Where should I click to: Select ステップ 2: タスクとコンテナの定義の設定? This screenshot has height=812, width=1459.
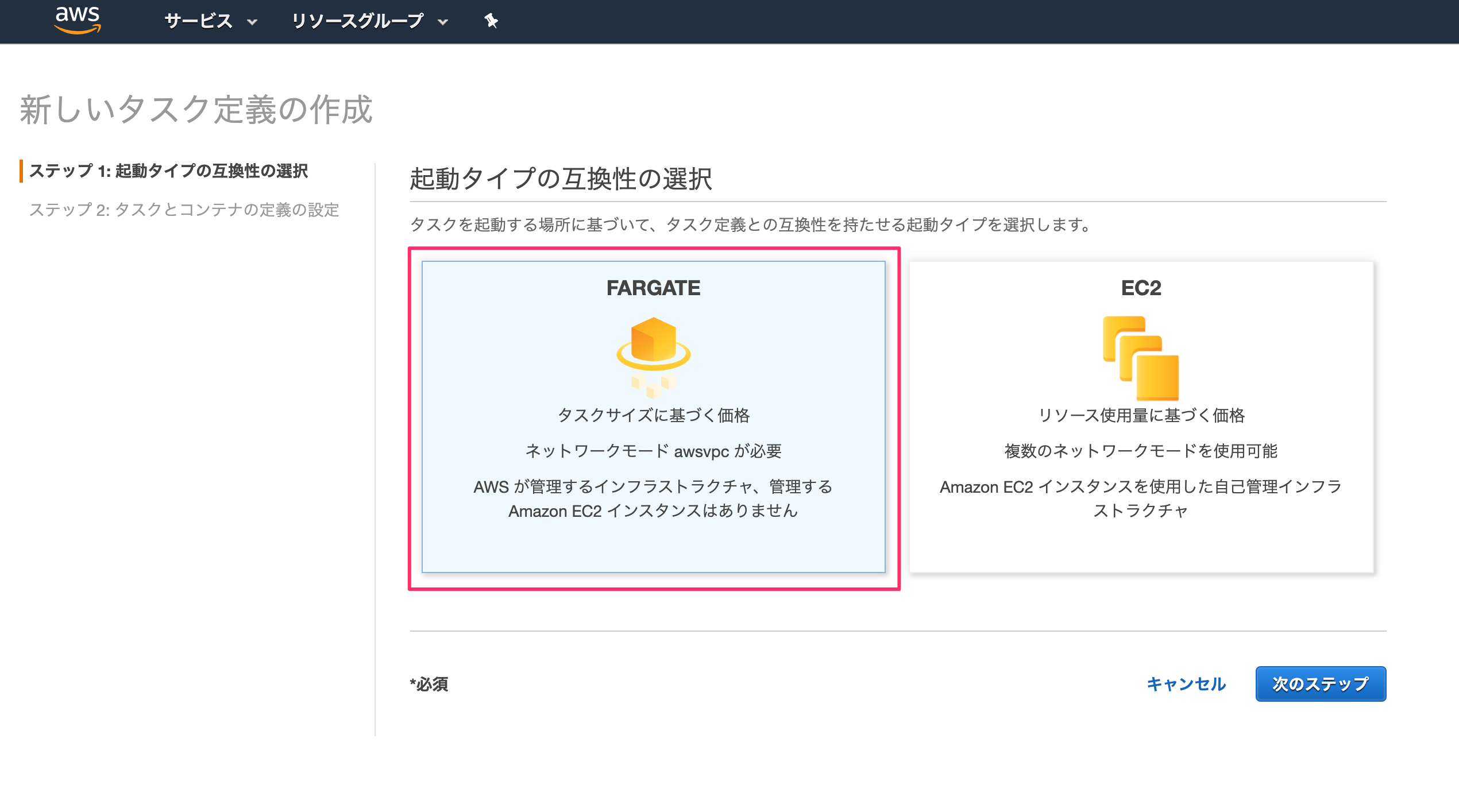pyautogui.click(x=184, y=210)
